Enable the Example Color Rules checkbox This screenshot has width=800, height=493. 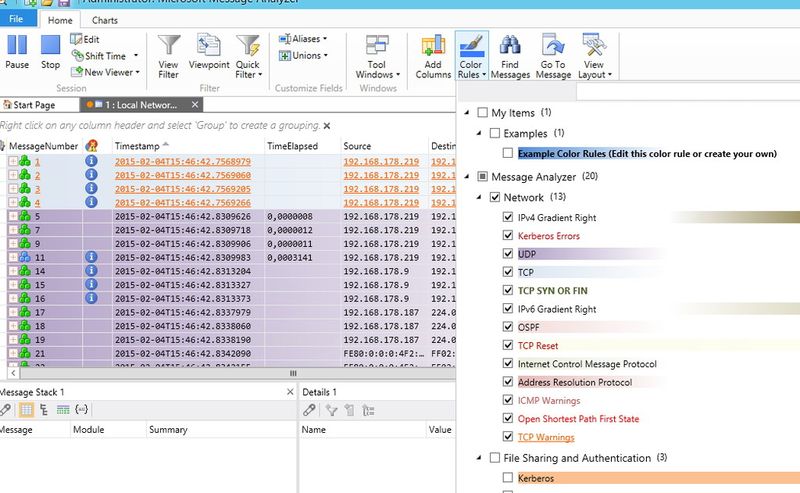coord(509,153)
